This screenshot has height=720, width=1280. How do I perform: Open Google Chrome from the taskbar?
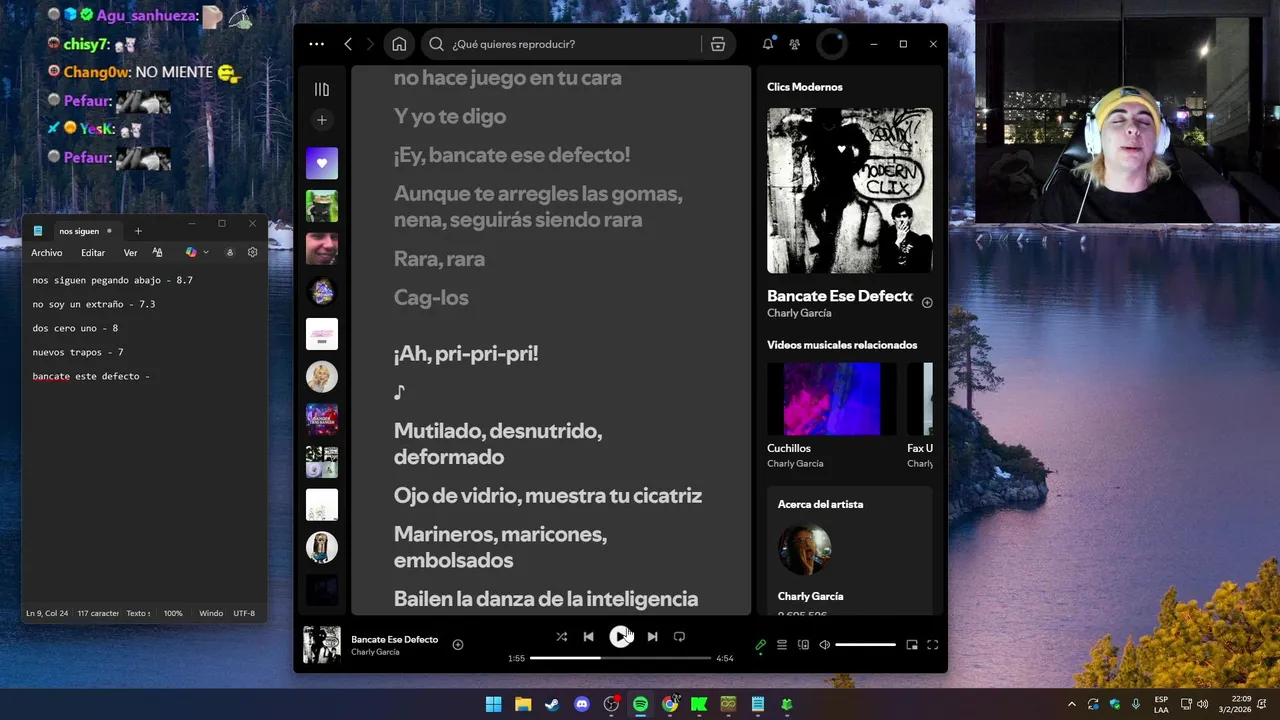point(670,704)
